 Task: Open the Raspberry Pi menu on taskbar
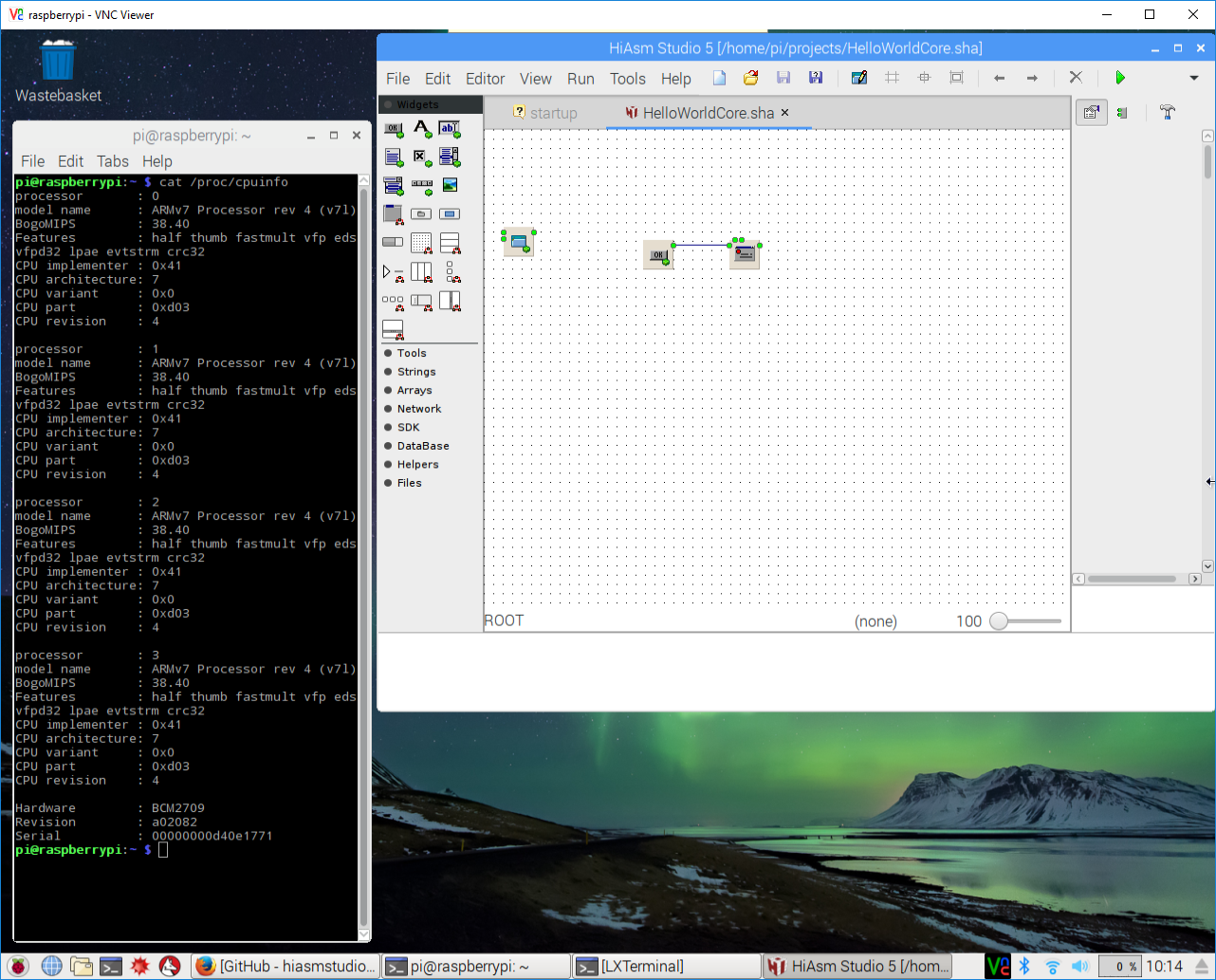click(x=18, y=966)
